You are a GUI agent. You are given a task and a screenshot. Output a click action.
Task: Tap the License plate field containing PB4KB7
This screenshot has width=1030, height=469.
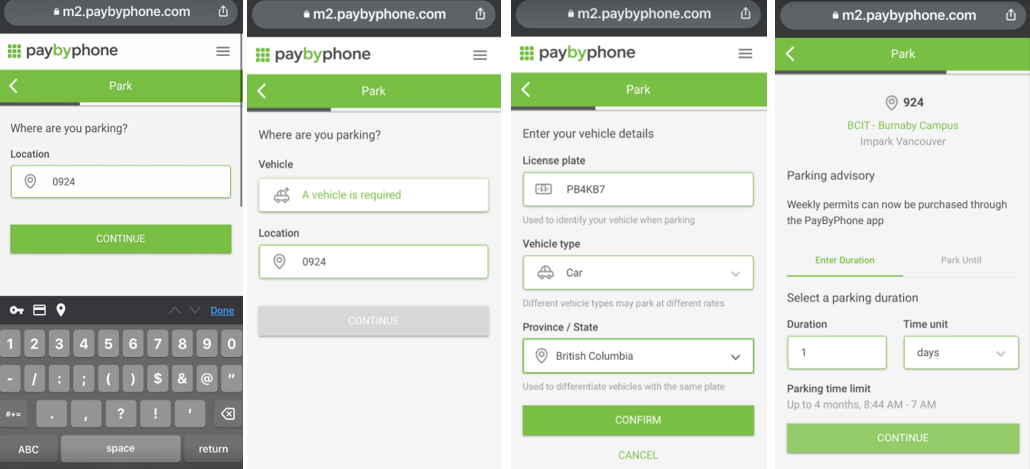(638, 189)
